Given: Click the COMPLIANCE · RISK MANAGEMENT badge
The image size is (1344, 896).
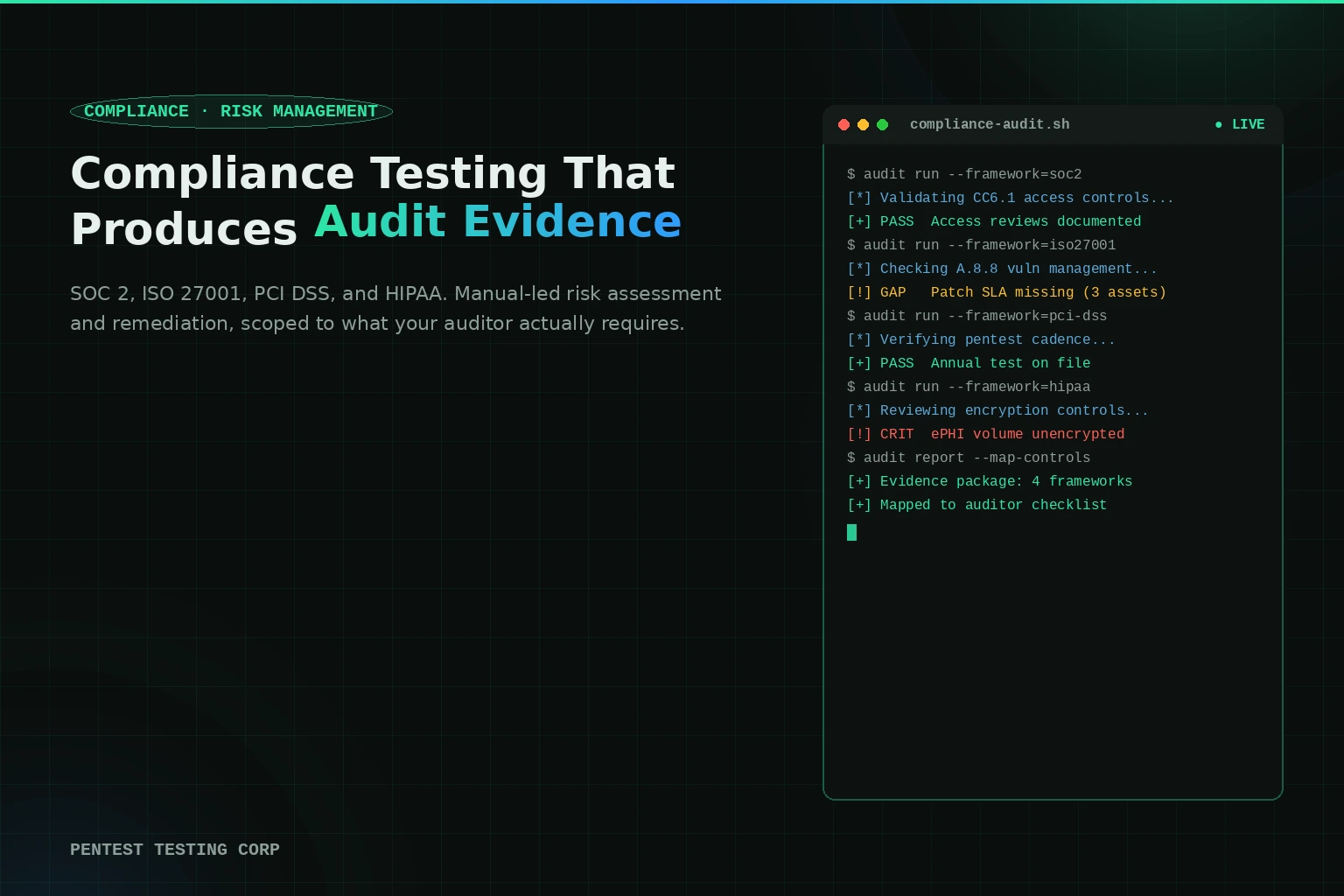Looking at the screenshot, I should [x=231, y=111].
